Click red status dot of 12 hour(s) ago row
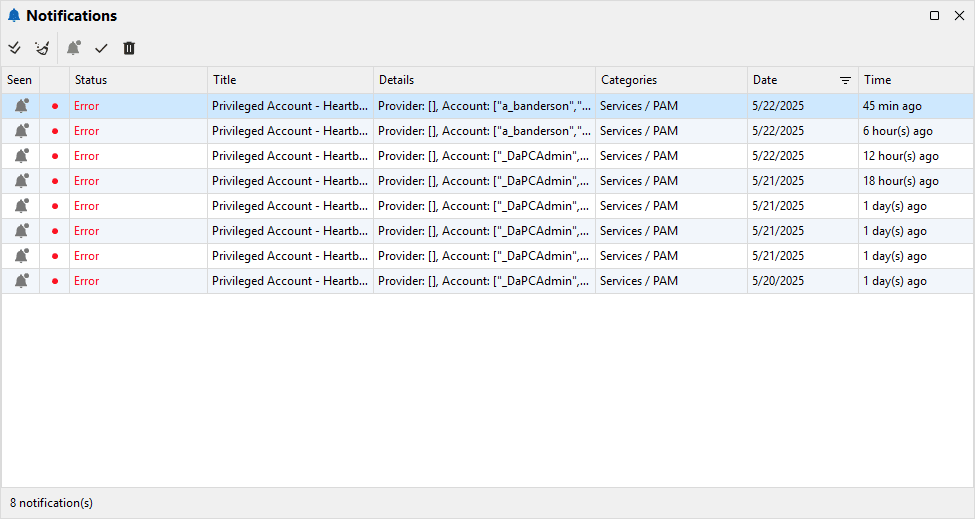 [x=55, y=155]
